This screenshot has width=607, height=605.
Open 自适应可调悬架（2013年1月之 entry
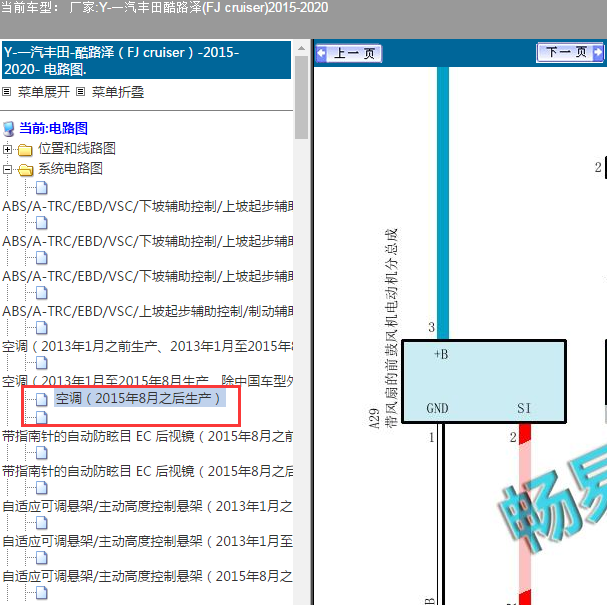(147, 506)
